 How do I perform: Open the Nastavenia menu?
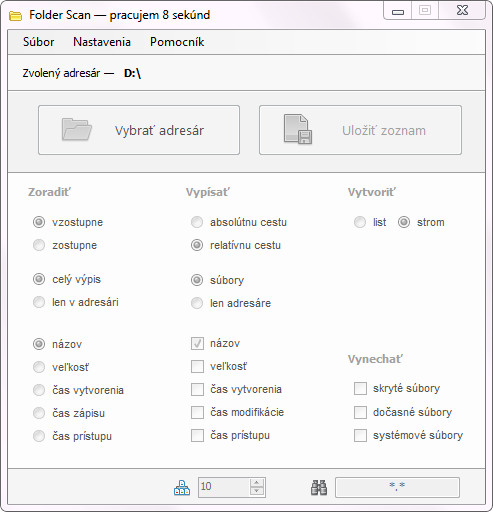[x=102, y=42]
